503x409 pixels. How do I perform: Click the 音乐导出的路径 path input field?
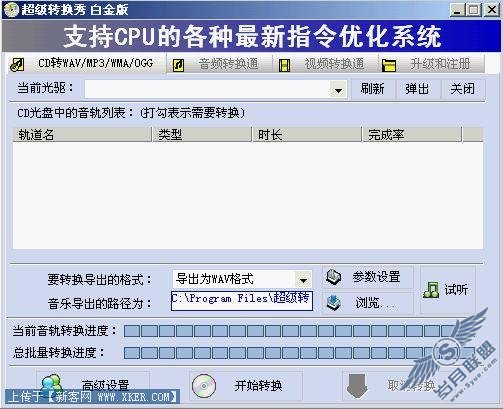[x=242, y=301]
